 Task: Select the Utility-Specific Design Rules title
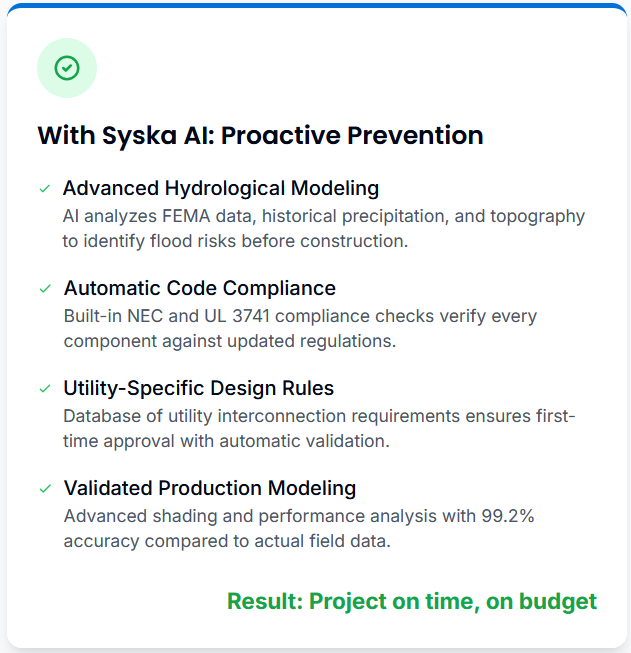click(x=198, y=388)
